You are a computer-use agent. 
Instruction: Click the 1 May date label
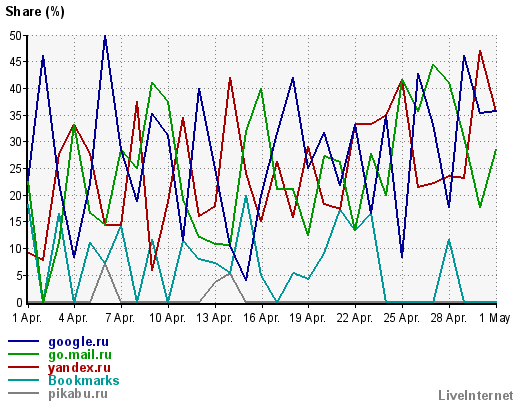[x=495, y=318]
